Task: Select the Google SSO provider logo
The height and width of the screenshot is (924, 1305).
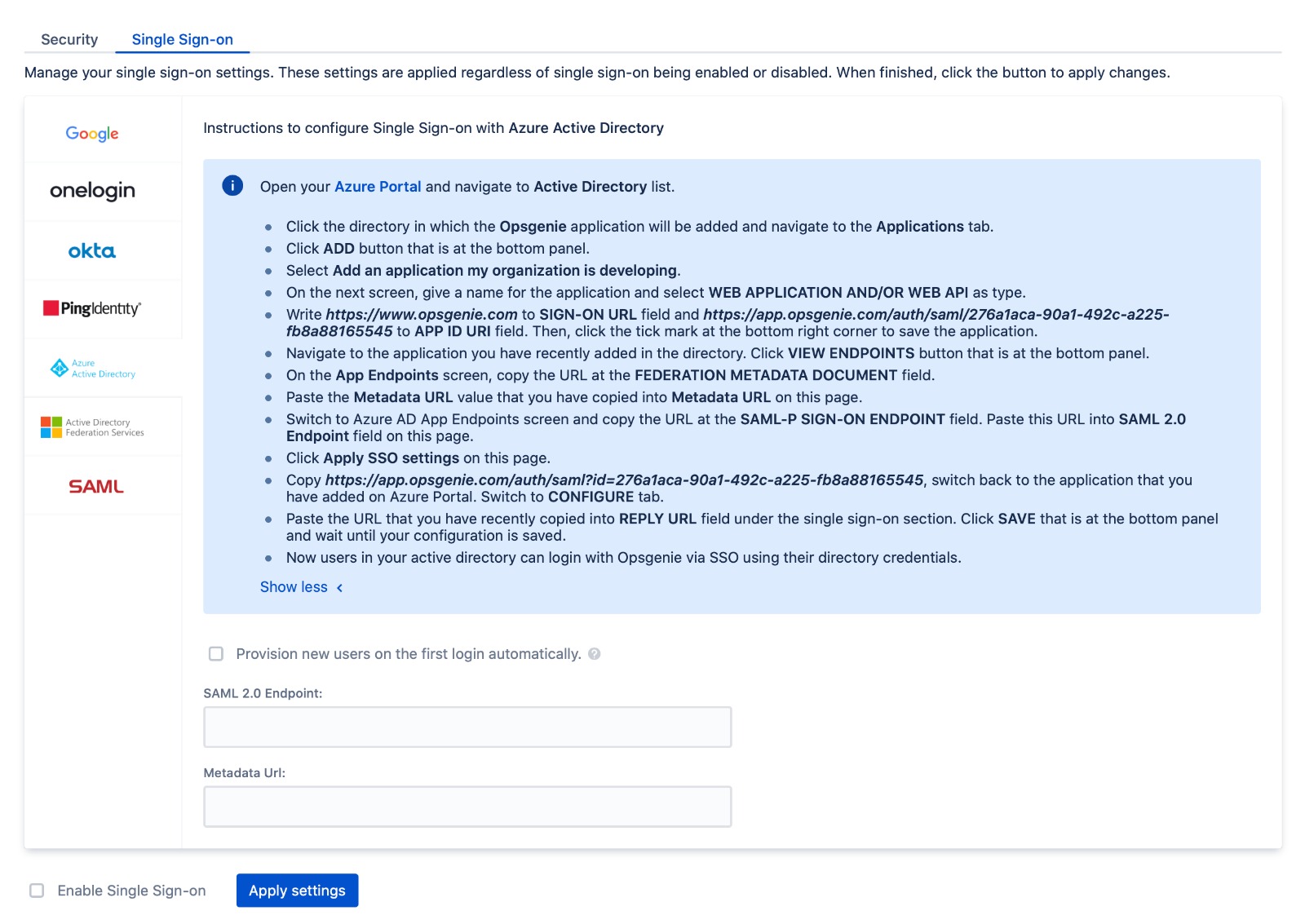Action: pos(92,134)
